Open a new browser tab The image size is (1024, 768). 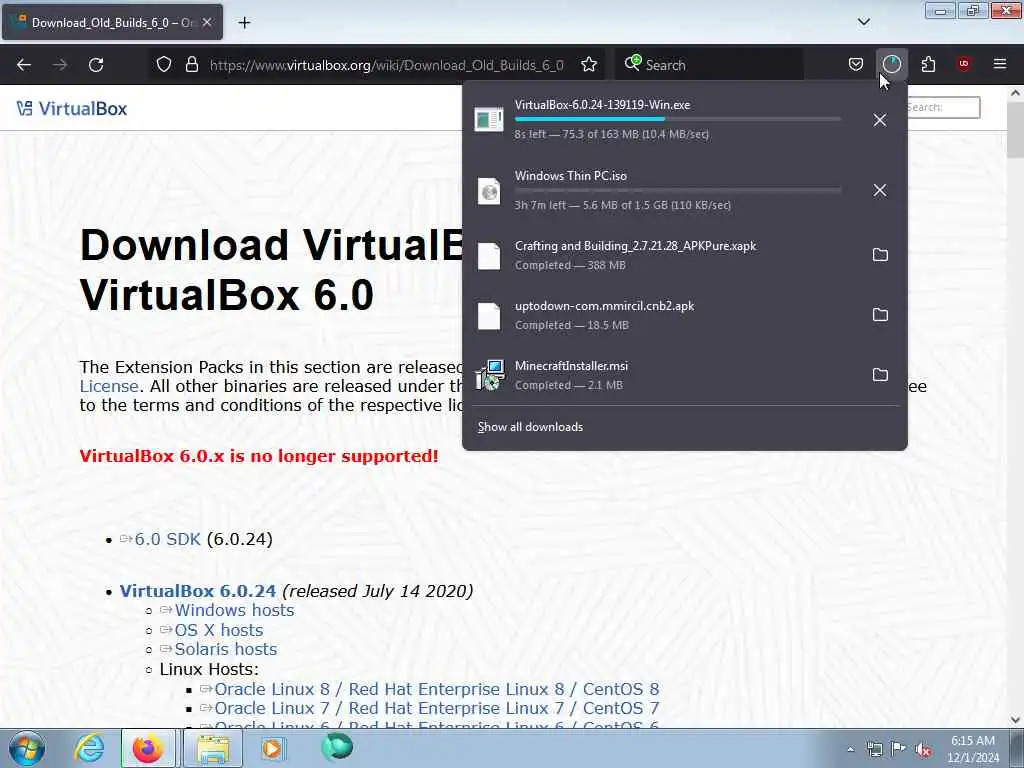click(244, 23)
